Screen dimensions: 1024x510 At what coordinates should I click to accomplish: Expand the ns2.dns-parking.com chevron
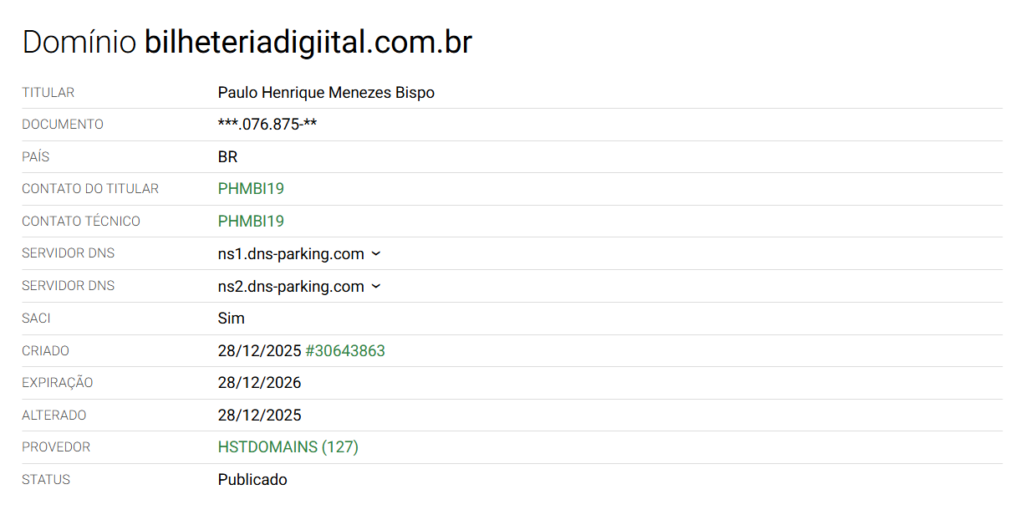point(376,287)
